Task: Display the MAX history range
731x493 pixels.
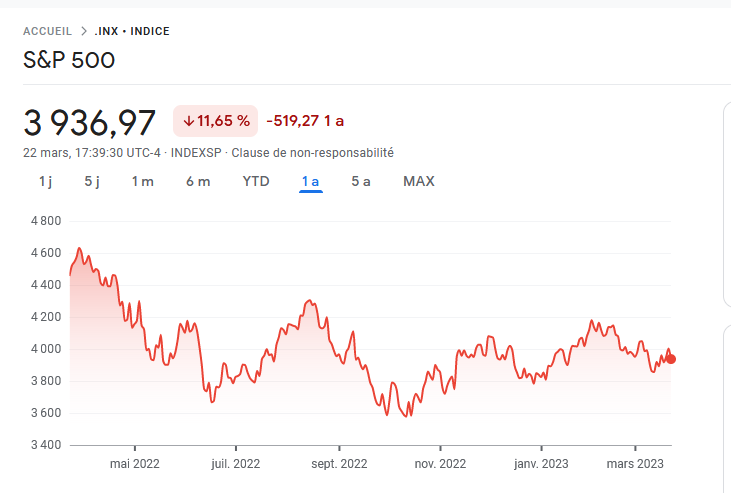Action: (419, 181)
